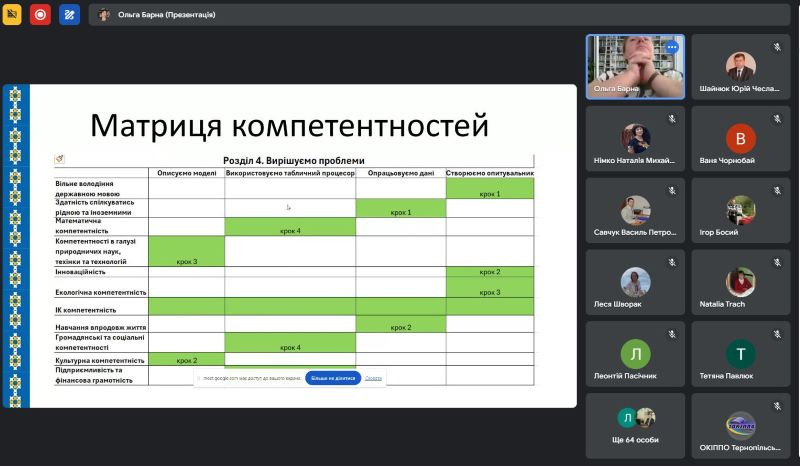This screenshot has height=466, width=800.
Task: Click Німко Наталія's profile avatar
Action: click(x=635, y=138)
